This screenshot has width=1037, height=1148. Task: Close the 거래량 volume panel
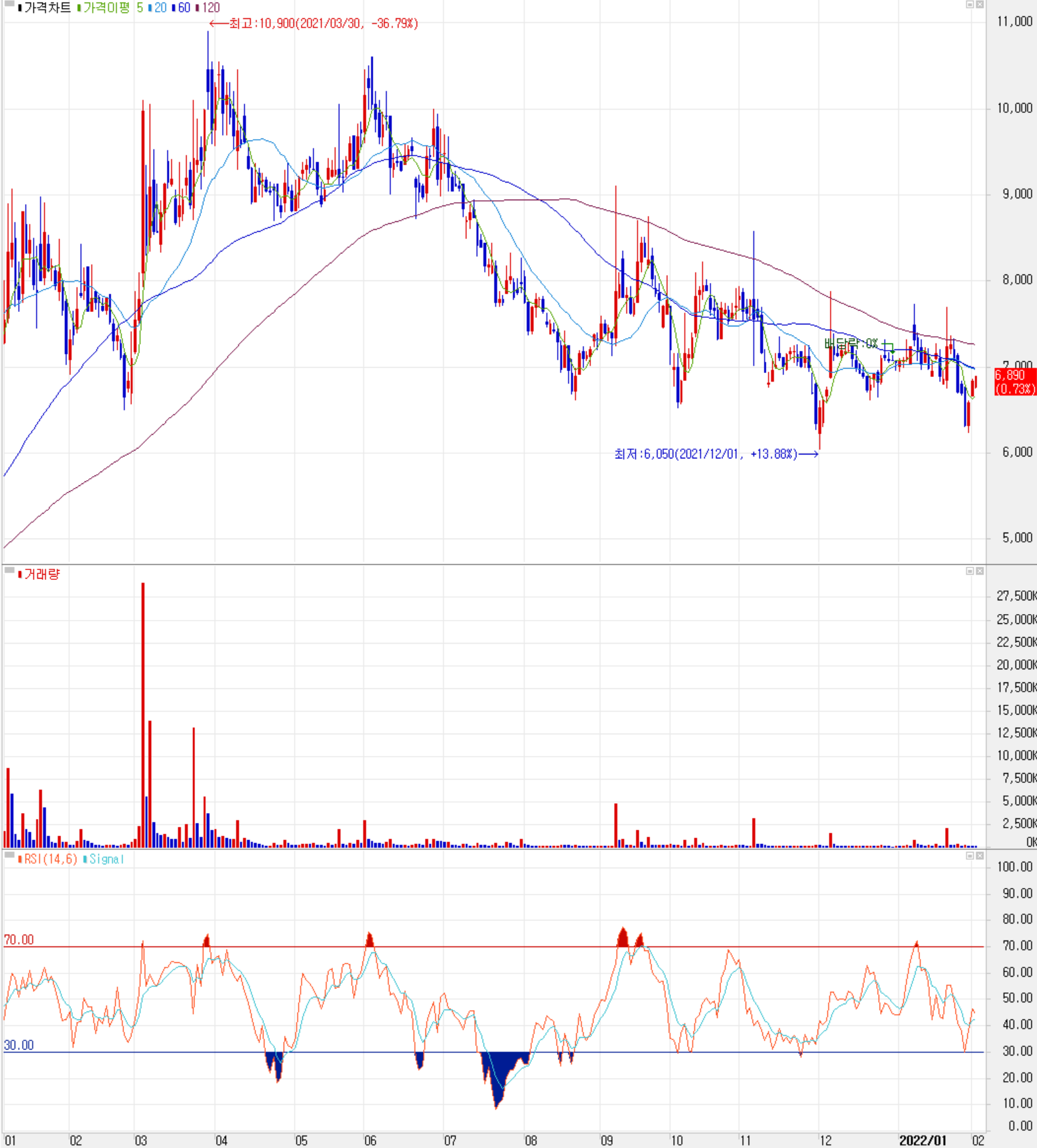979,571
